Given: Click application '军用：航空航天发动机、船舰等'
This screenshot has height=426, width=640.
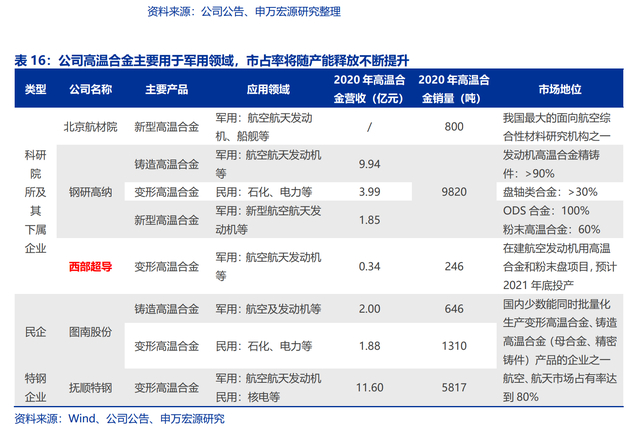Looking at the screenshot, I should pyautogui.click(x=264, y=127).
